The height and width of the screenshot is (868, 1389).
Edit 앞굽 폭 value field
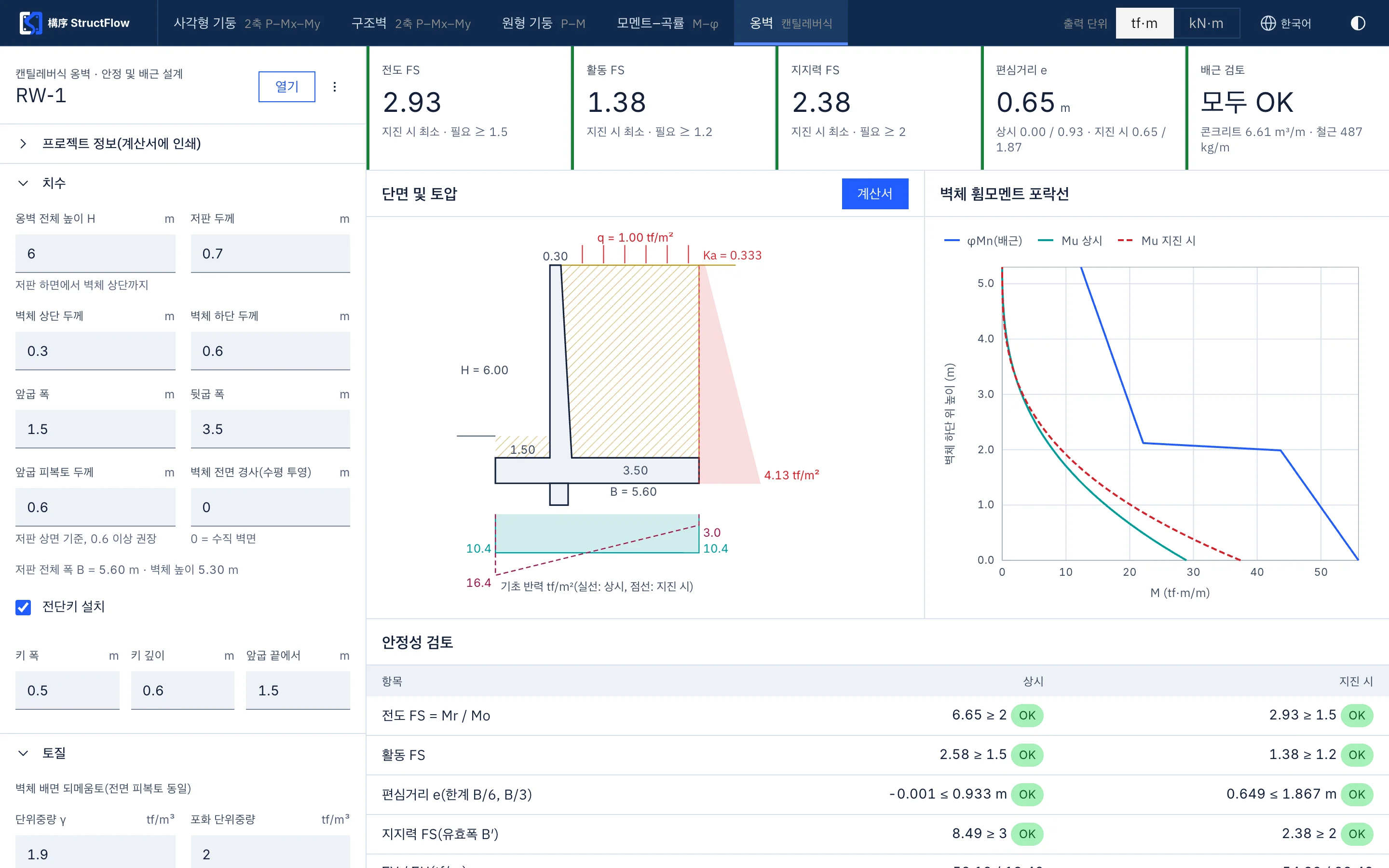point(95,429)
